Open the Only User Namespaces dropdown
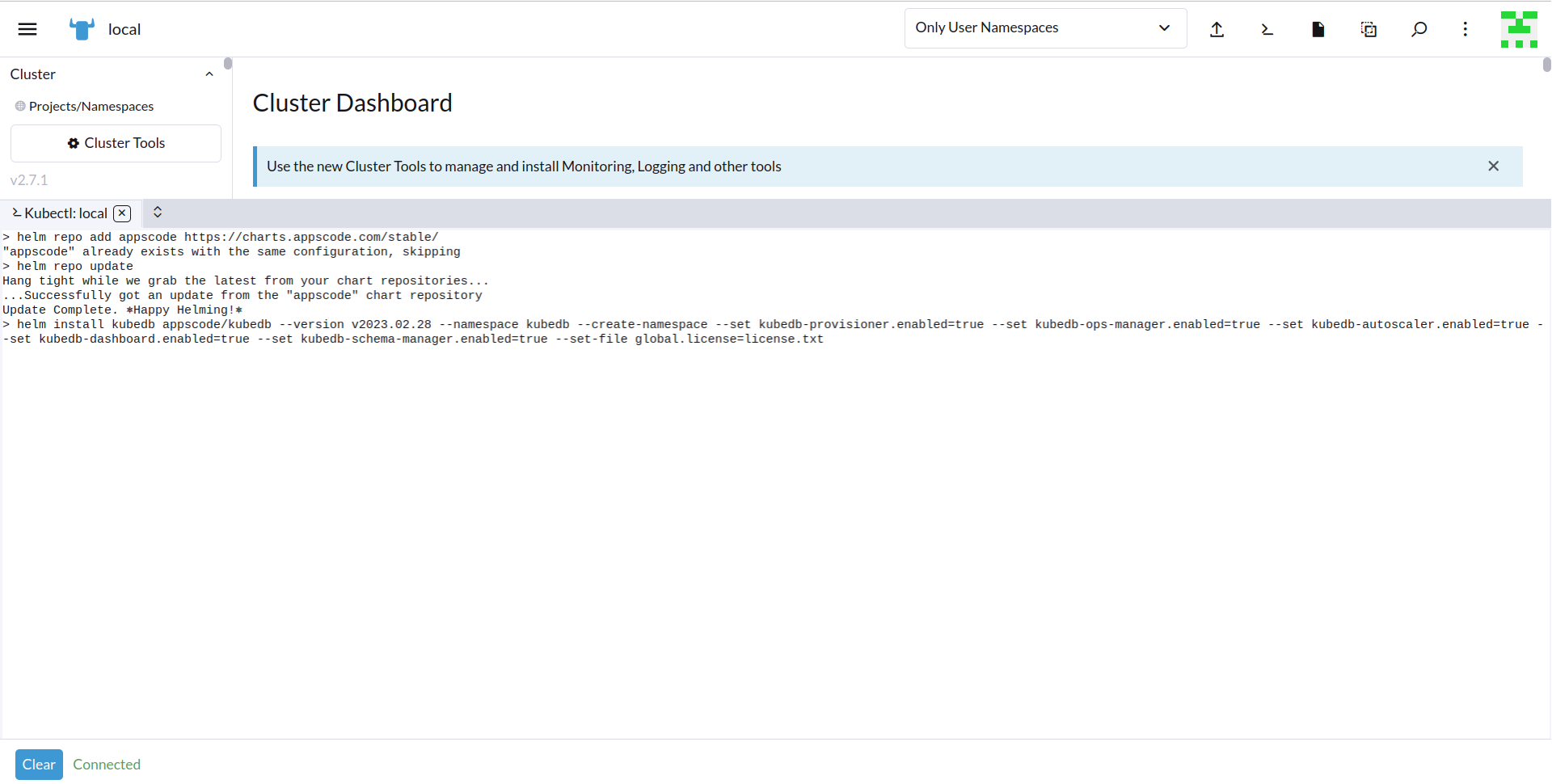This screenshot has height=784, width=1552. [1044, 28]
